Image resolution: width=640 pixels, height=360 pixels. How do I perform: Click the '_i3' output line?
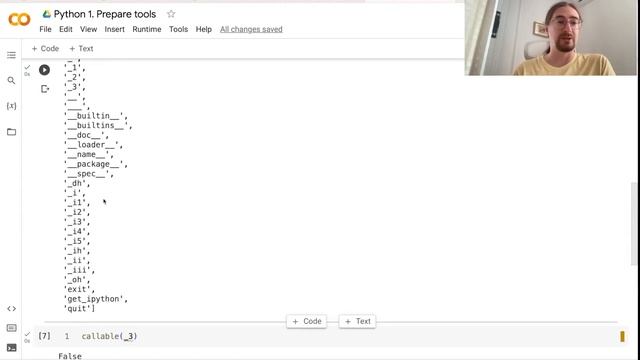pyautogui.click(x=77, y=222)
